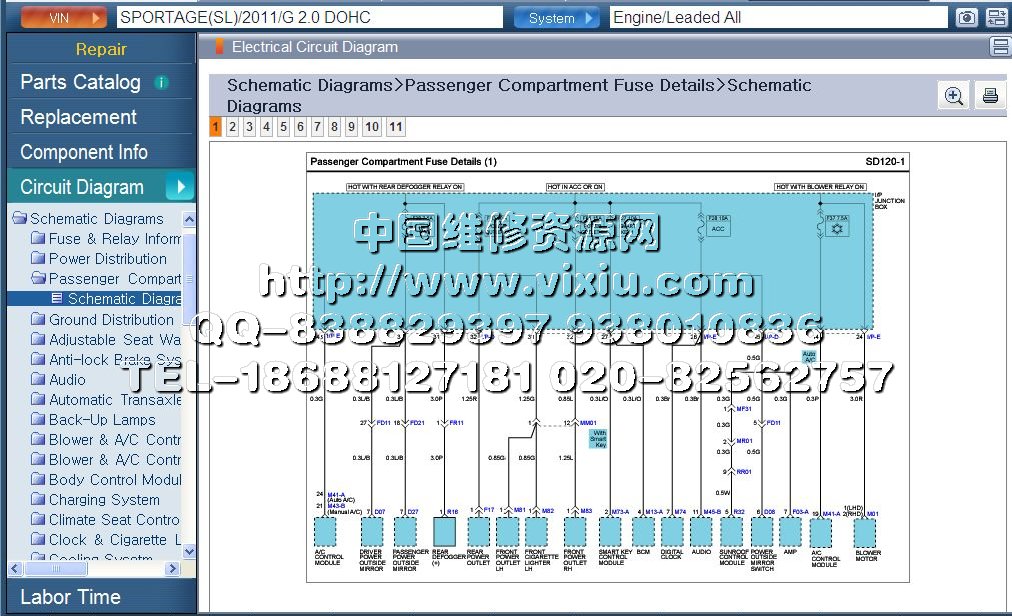
Task: Collapse the Schematic Diagrams root folder
Action: pos(19,219)
